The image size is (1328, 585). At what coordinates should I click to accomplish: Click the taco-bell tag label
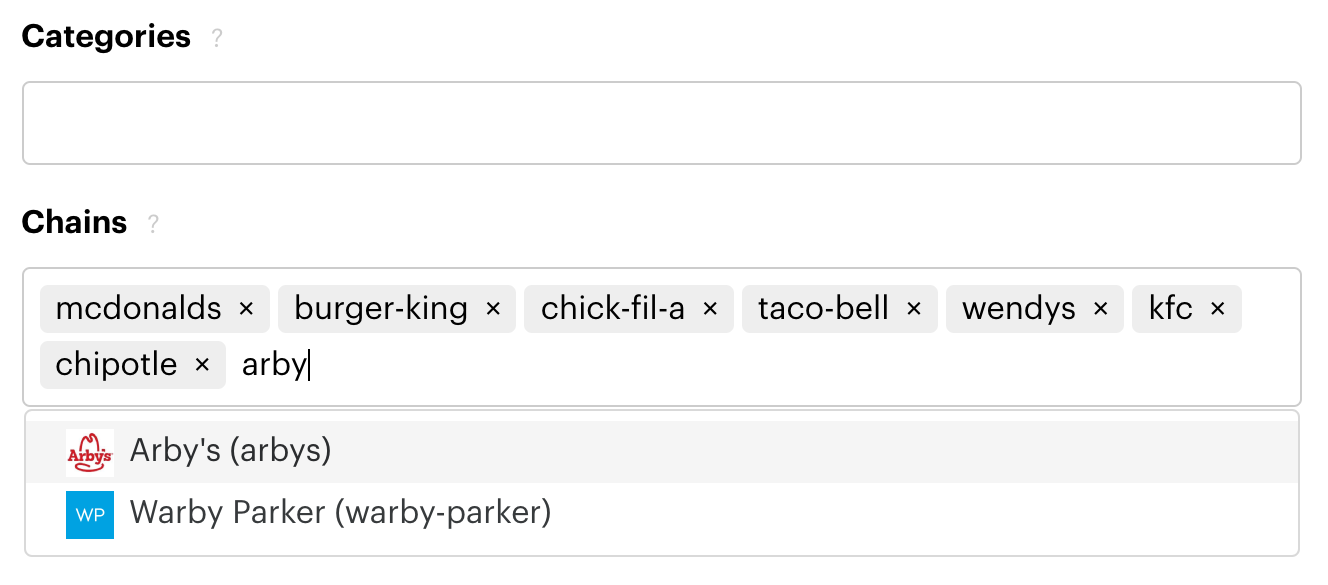tap(823, 309)
